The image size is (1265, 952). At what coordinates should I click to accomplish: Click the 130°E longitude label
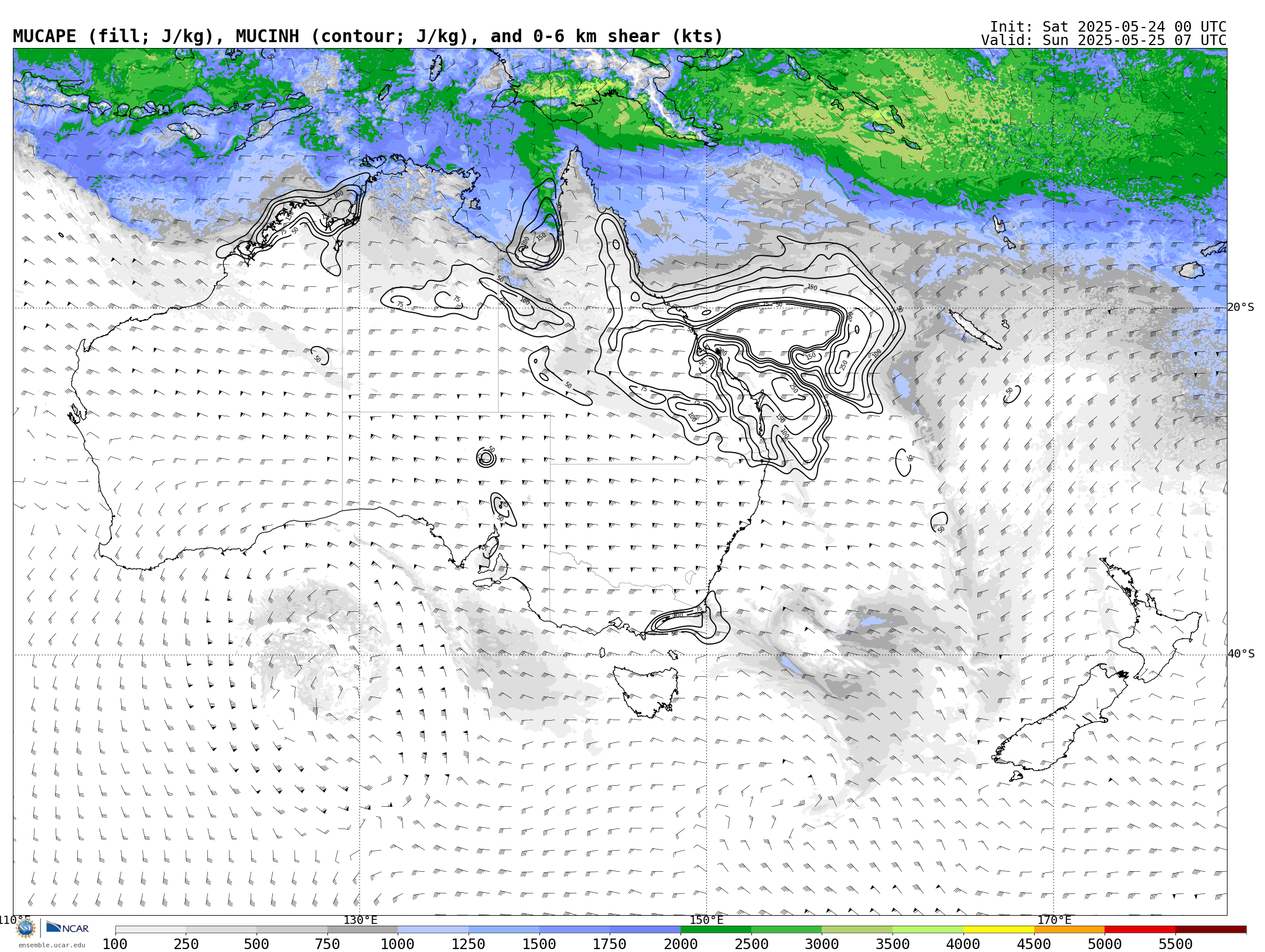(360, 920)
